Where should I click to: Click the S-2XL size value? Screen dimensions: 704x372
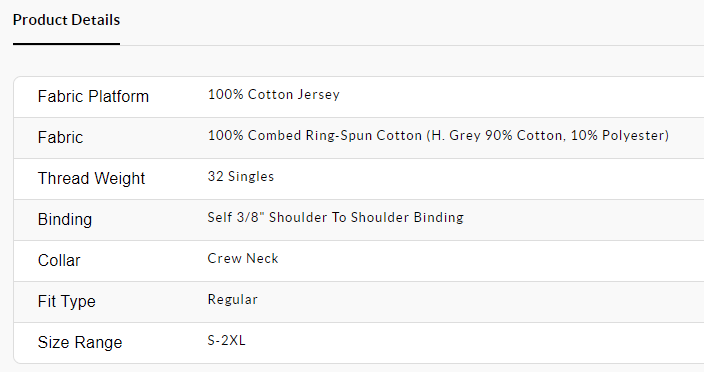226,341
